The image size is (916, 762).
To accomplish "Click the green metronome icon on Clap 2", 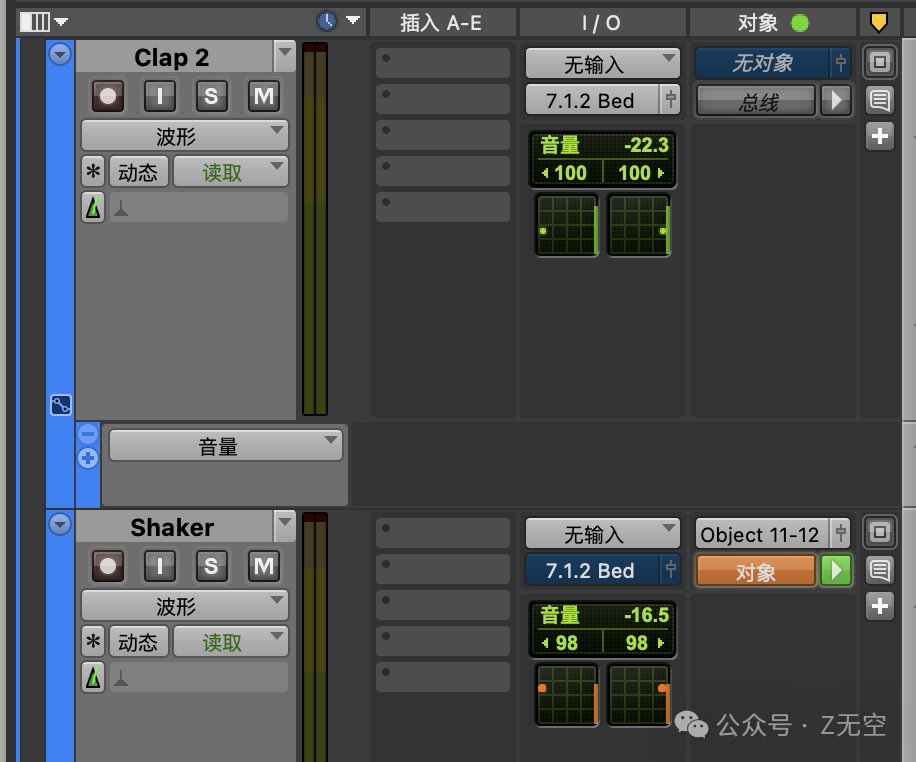I will coord(93,208).
